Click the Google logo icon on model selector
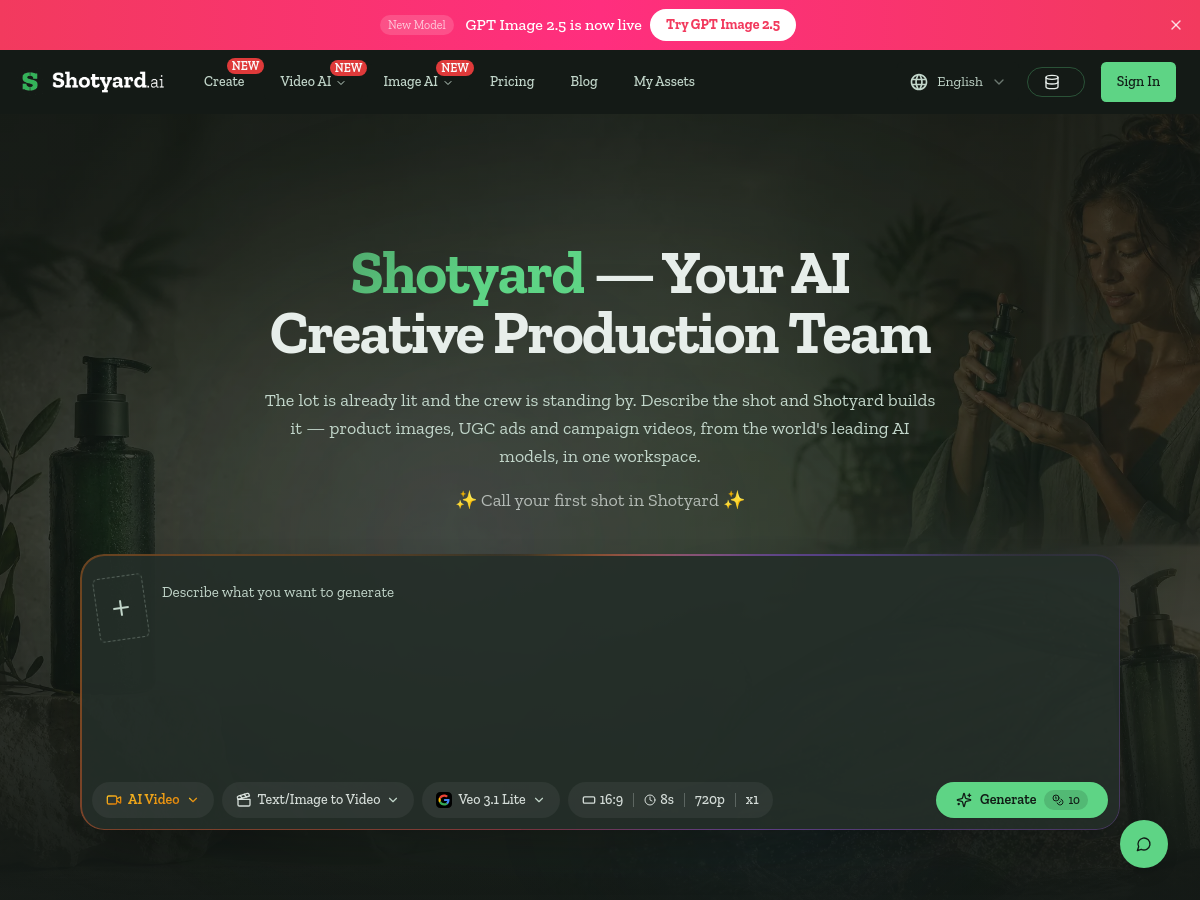Viewport: 1200px width, 900px height. 444,800
